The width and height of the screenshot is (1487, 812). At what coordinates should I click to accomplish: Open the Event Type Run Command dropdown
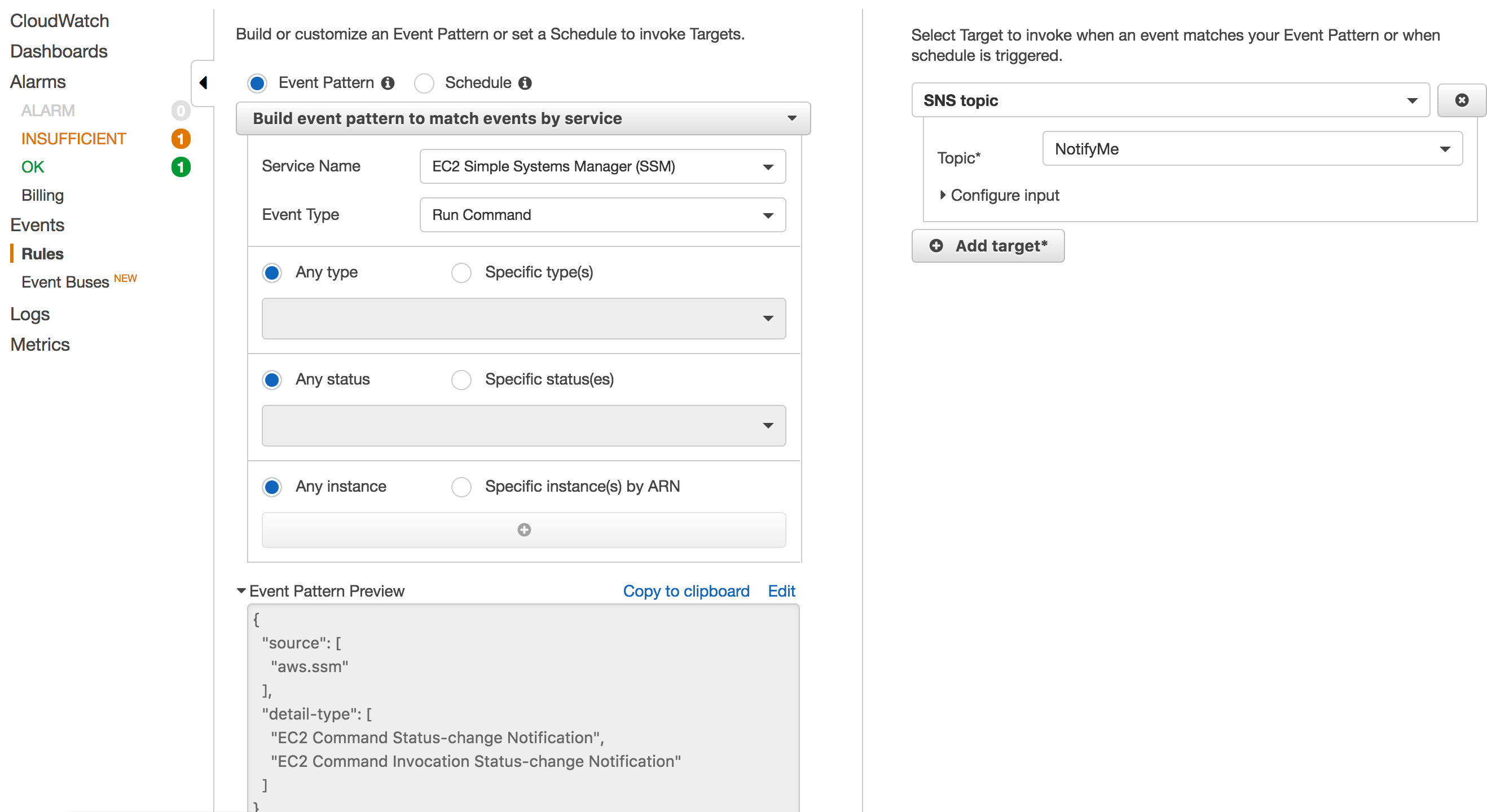pyautogui.click(x=602, y=215)
